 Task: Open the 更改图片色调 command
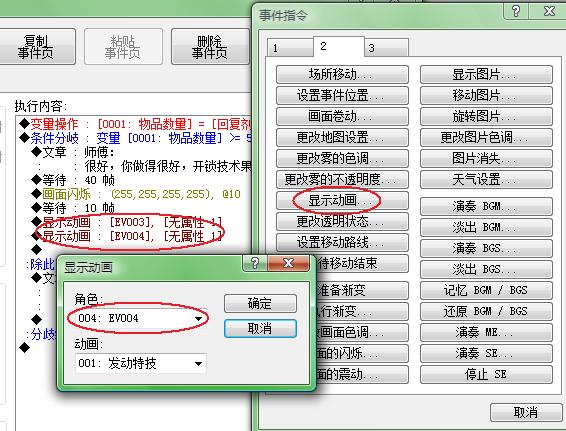coord(486,137)
